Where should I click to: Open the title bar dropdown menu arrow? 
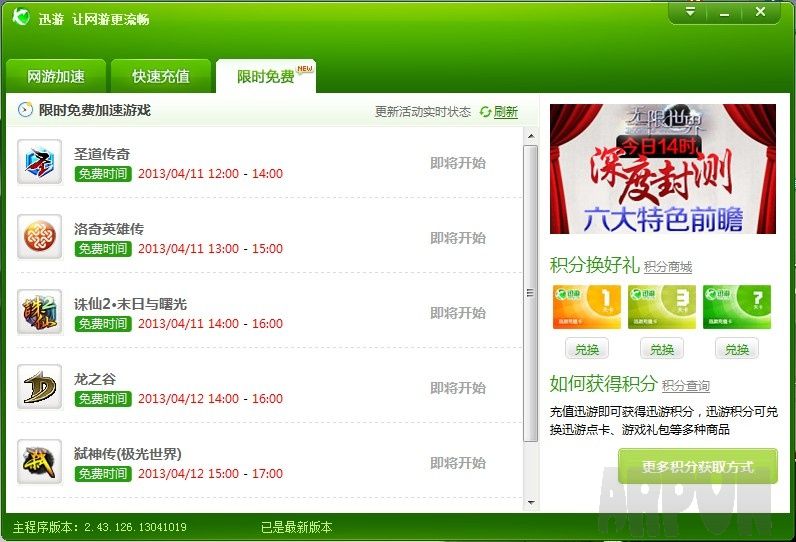point(690,11)
